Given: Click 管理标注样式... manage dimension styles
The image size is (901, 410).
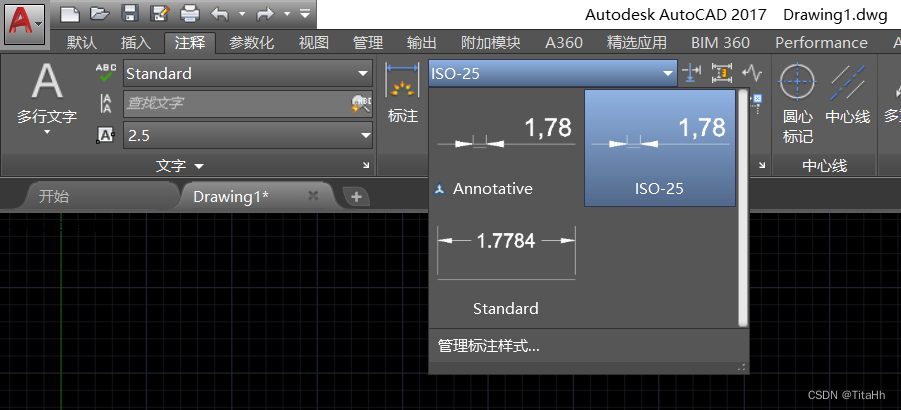Looking at the screenshot, I should click(x=489, y=346).
